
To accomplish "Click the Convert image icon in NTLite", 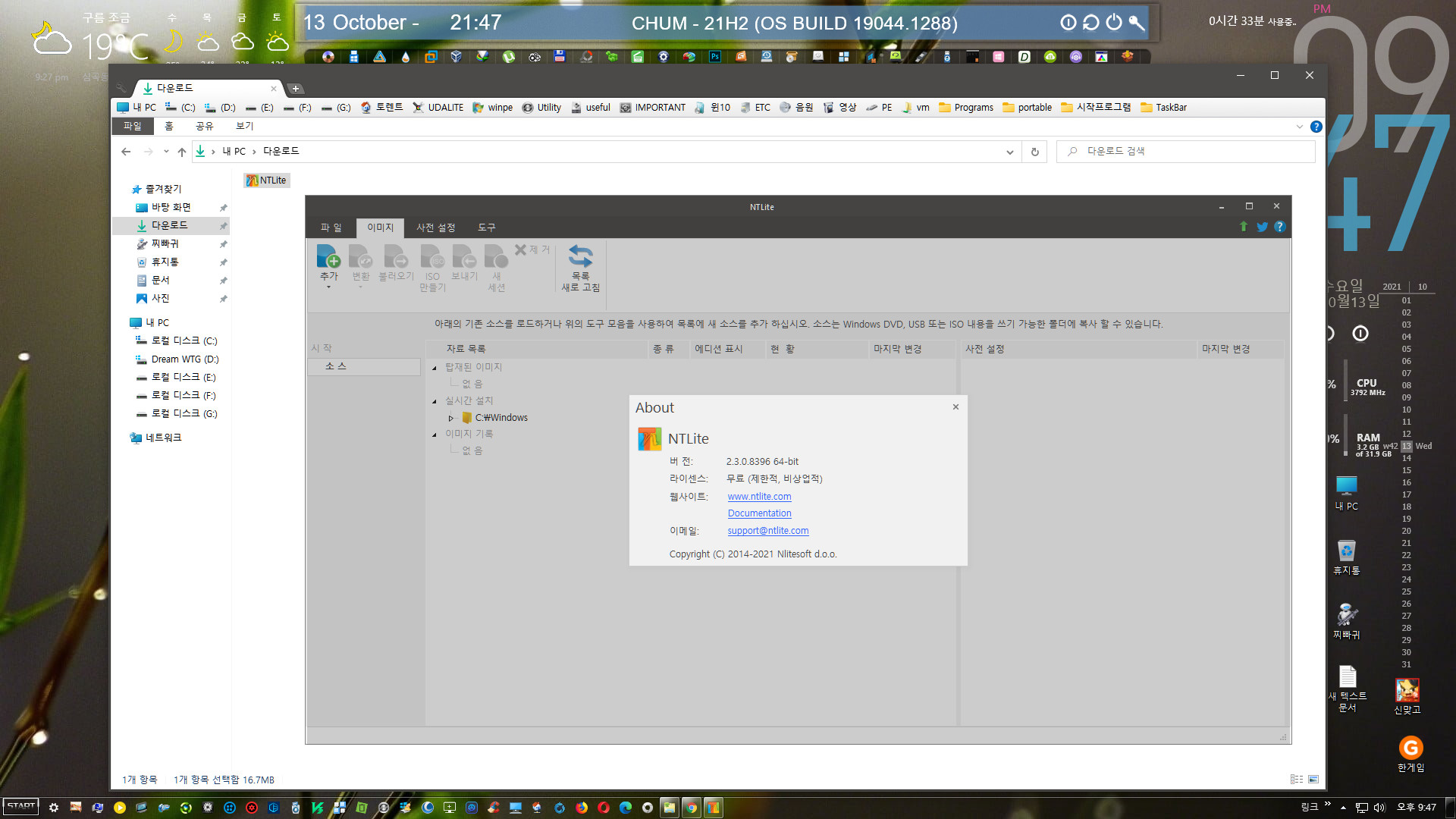I will pyautogui.click(x=360, y=256).
